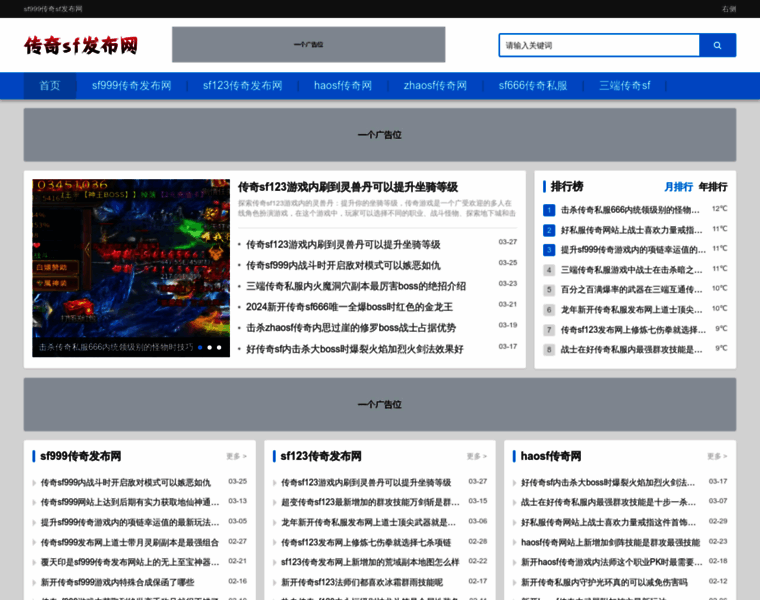This screenshot has width=760, height=600.
Task: Click ad banner above category sections
Action: pos(380,405)
